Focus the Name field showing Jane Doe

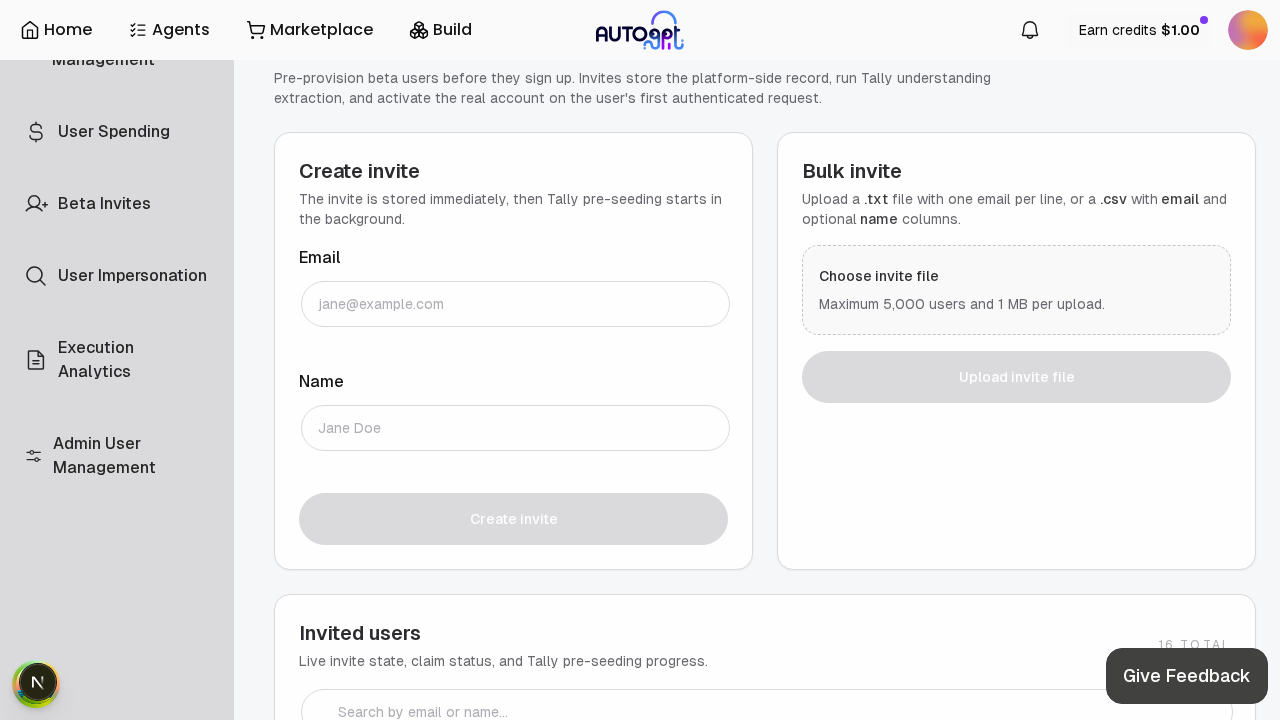514,428
